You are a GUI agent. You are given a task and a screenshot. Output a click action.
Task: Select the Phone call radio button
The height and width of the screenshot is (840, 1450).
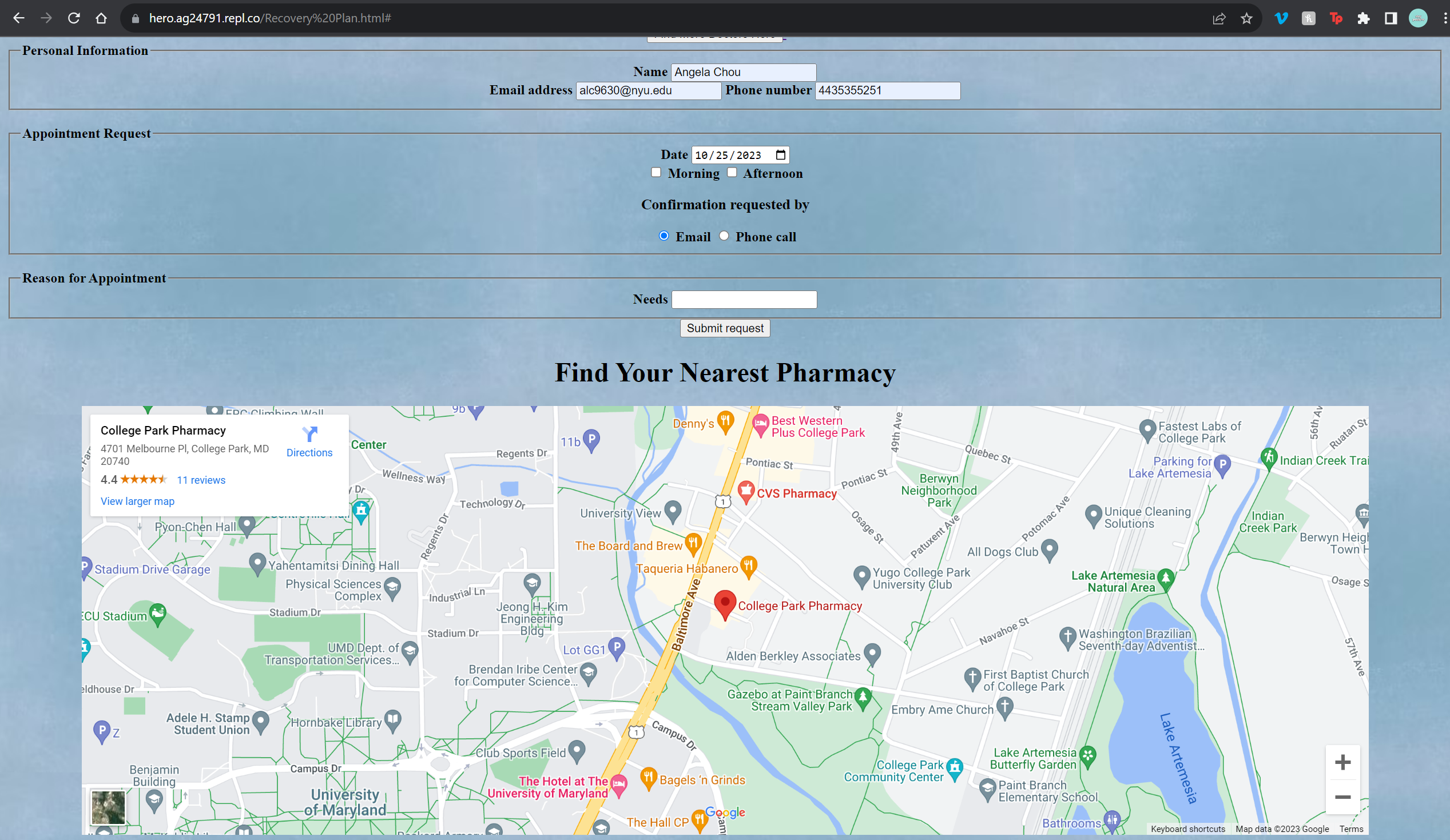coord(724,236)
